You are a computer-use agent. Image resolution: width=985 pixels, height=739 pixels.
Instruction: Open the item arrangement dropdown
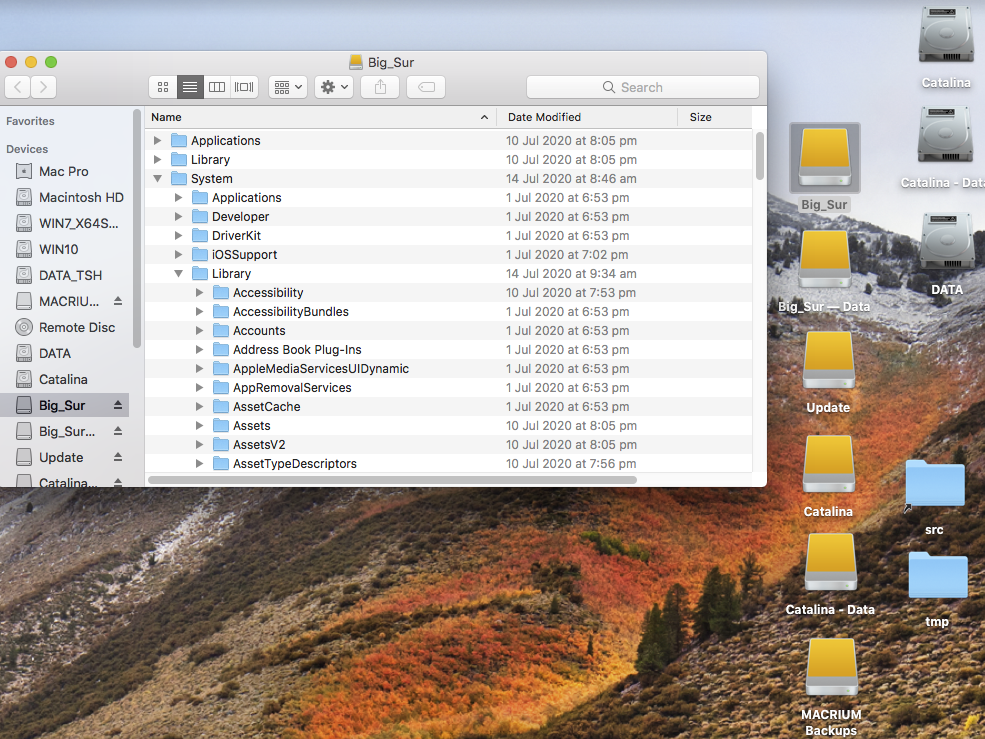(x=288, y=87)
